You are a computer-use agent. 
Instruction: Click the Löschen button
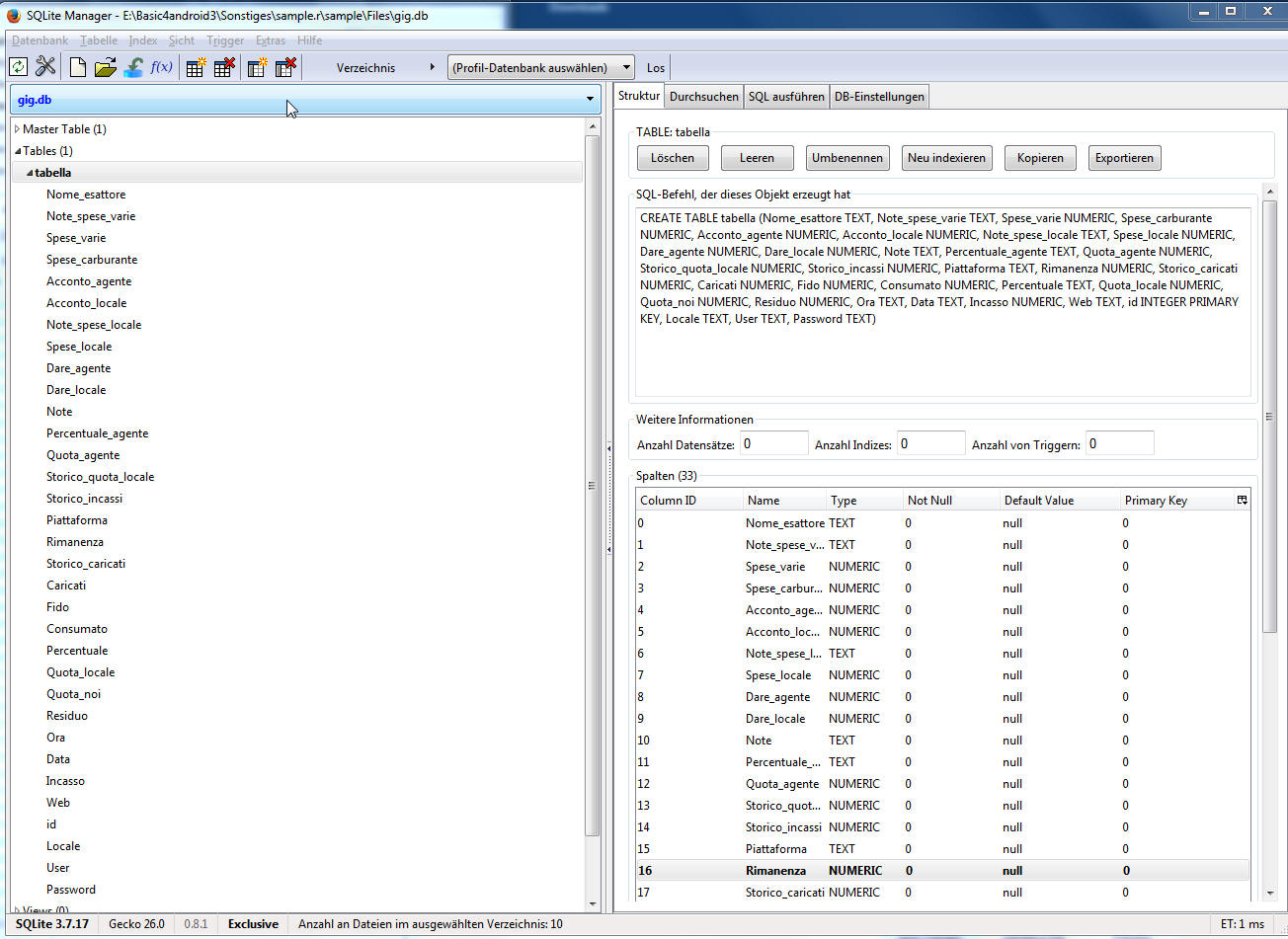(x=673, y=158)
